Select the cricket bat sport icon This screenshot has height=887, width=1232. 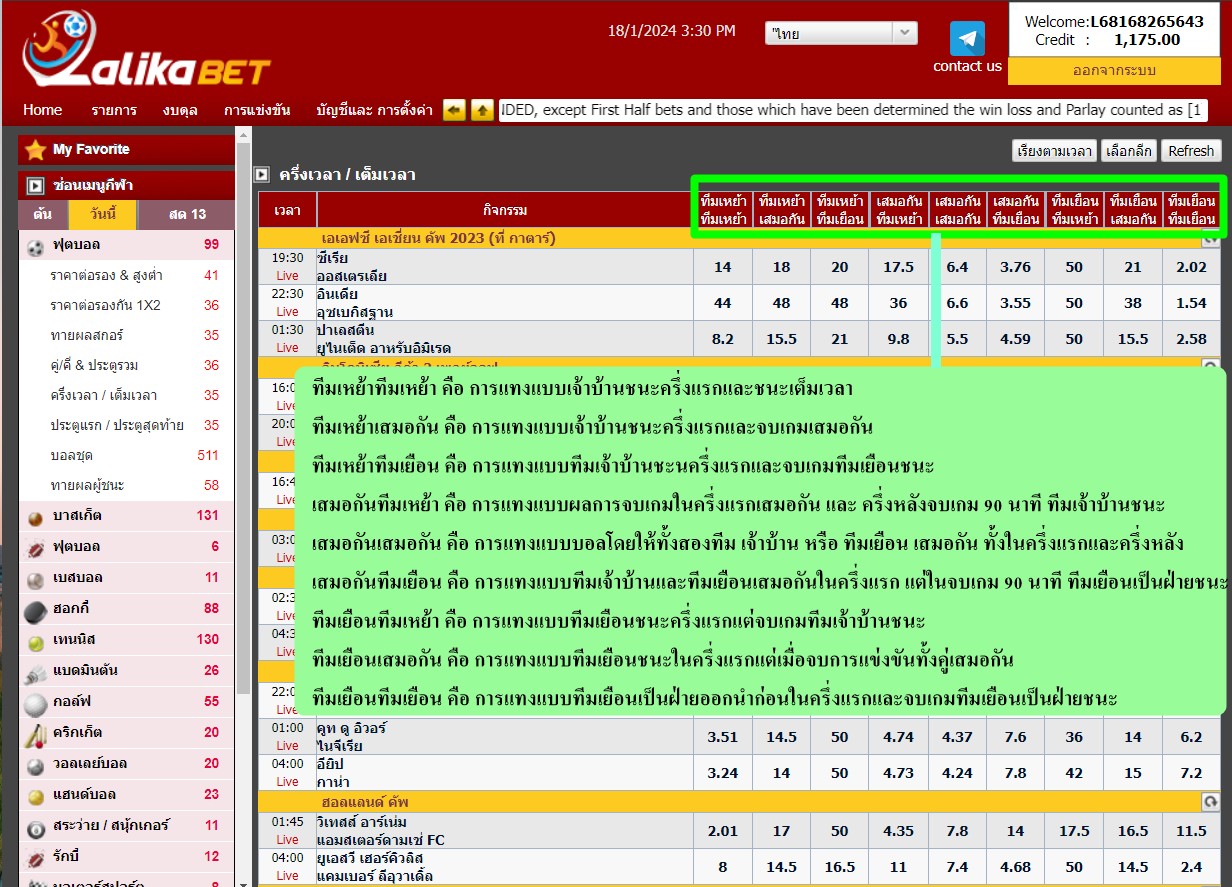(36, 733)
